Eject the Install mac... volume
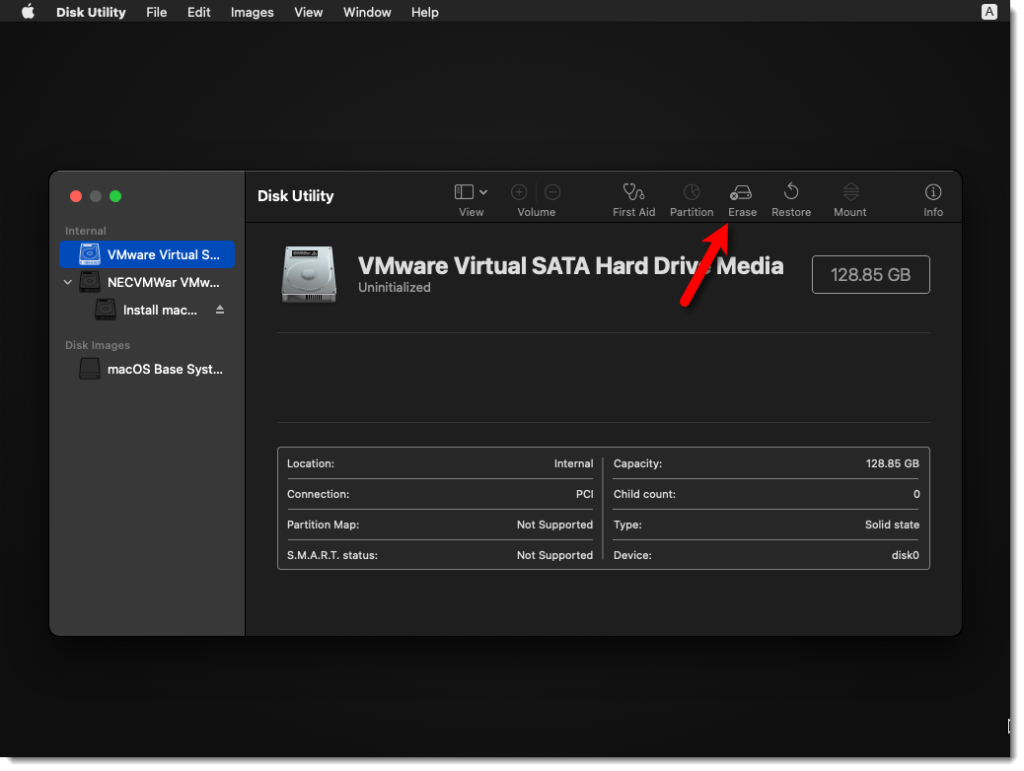Viewport: 1024px width, 771px height. [x=220, y=310]
